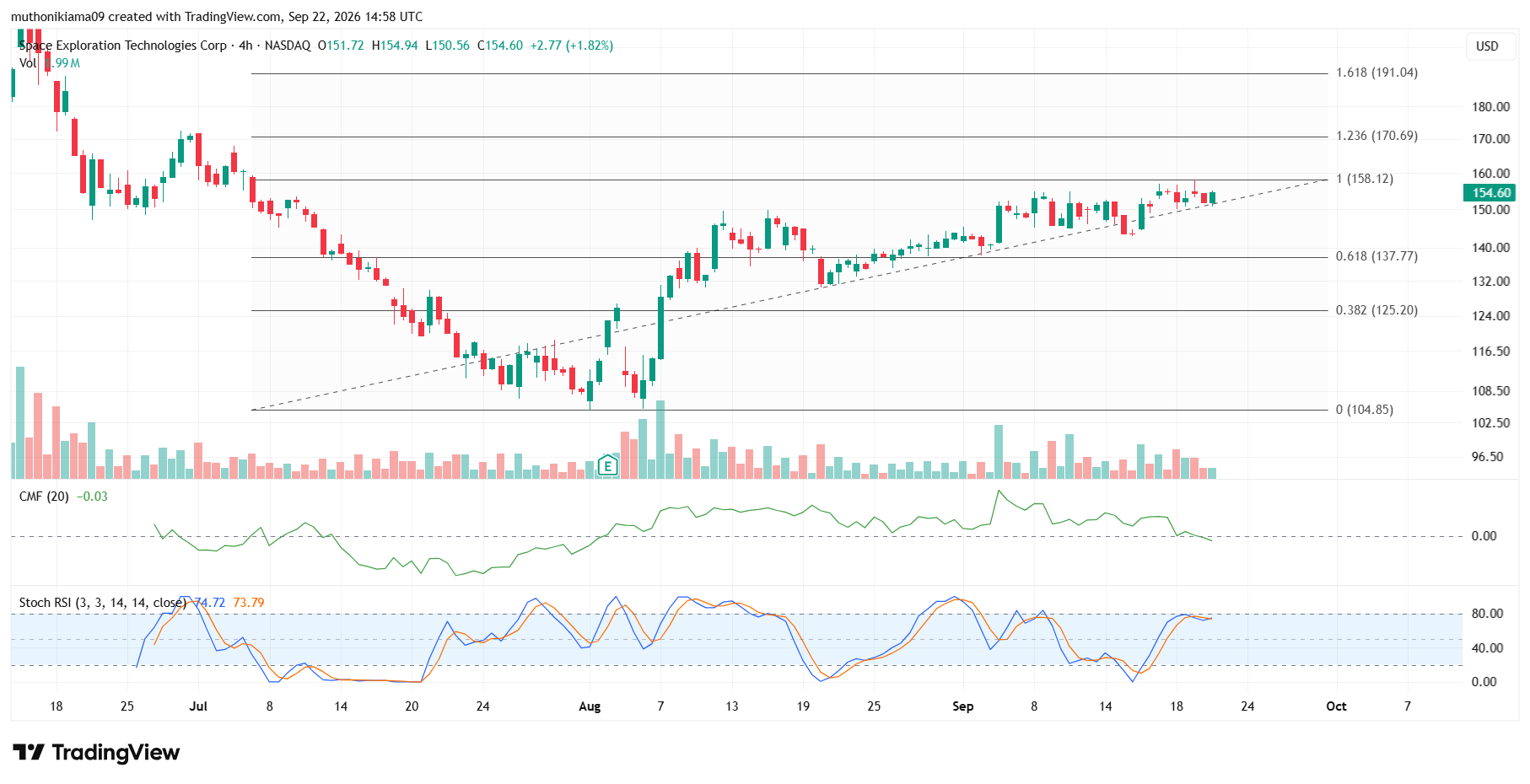
Task: Click the Vol indicator label
Action: click(28, 63)
